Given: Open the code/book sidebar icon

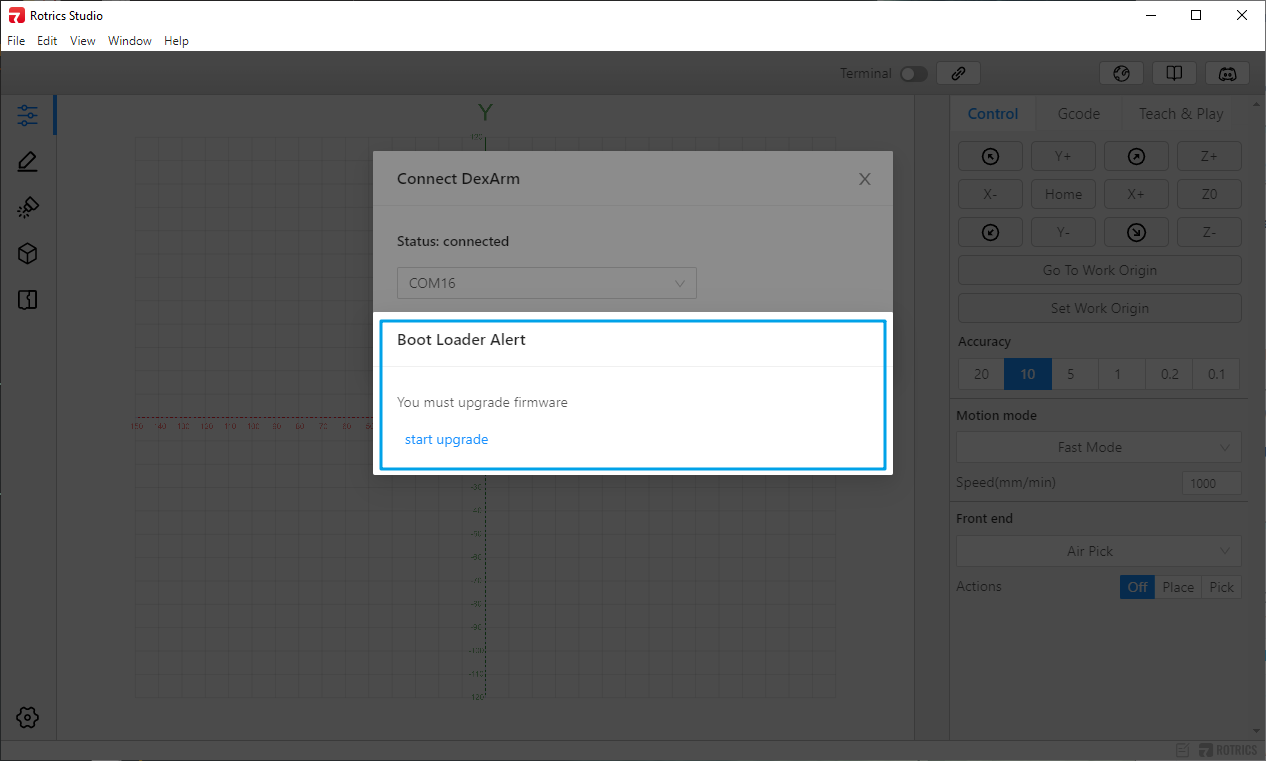Looking at the screenshot, I should 28,300.
